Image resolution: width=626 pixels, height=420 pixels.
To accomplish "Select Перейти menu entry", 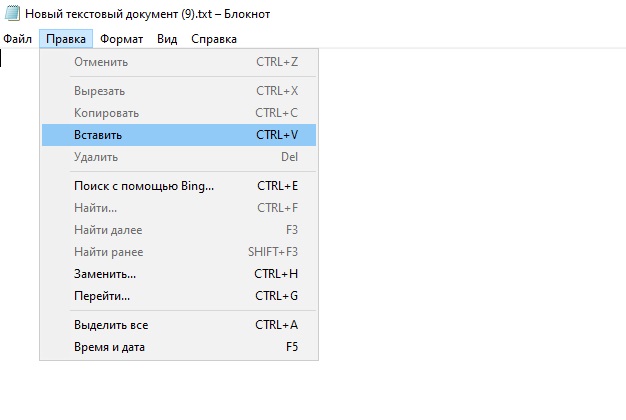I will click(x=179, y=296).
